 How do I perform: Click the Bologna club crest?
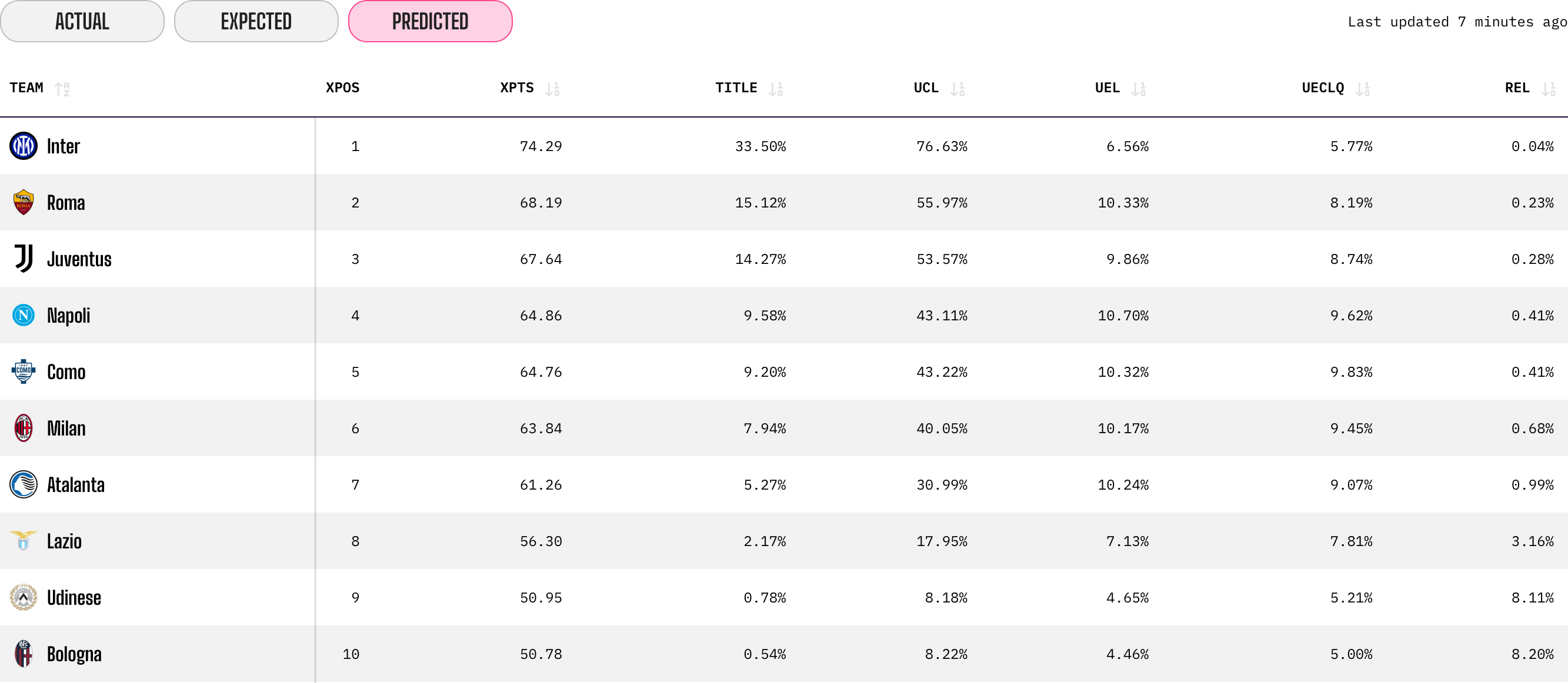click(23, 654)
